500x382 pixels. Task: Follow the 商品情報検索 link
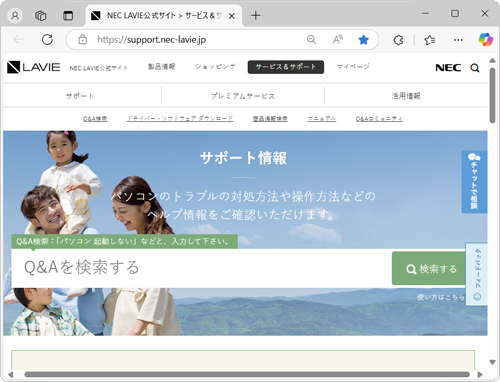pos(270,119)
